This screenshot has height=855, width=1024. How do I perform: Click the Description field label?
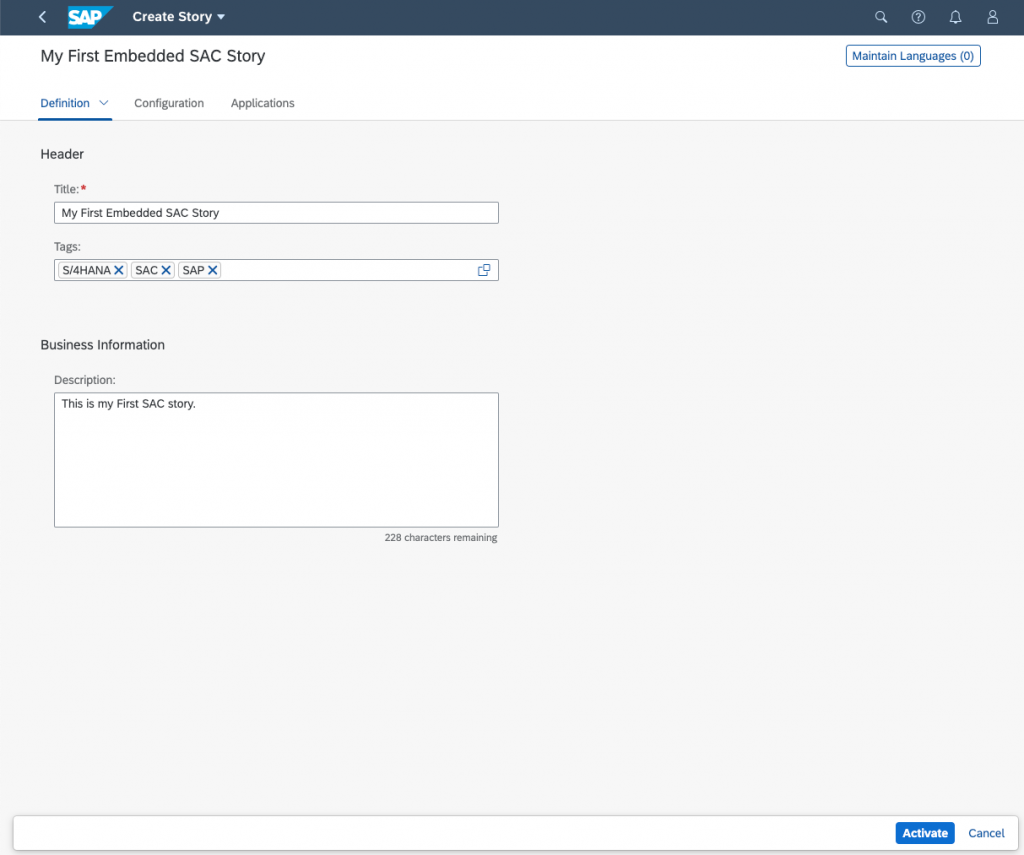tap(85, 380)
